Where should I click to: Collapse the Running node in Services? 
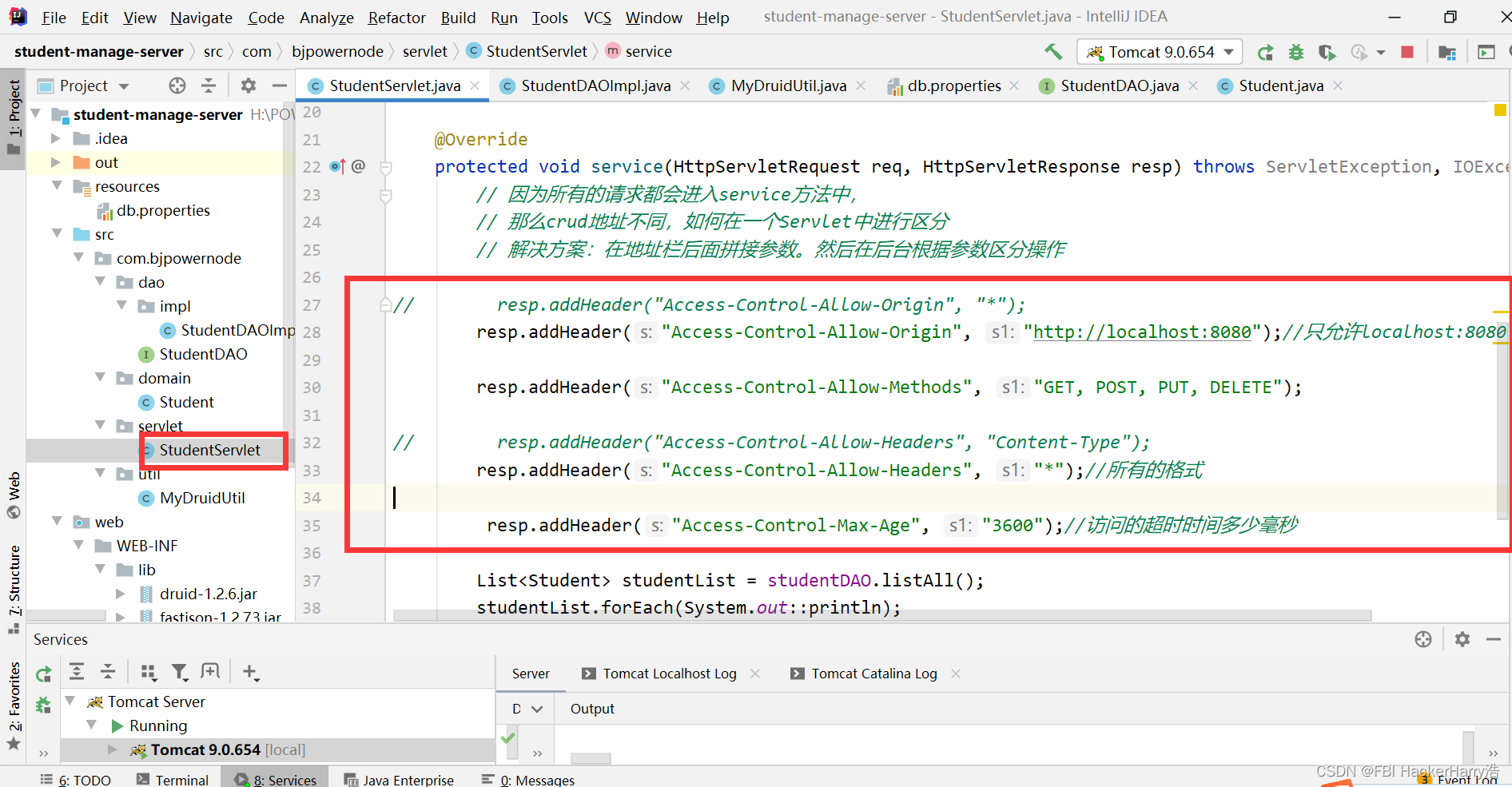92,725
